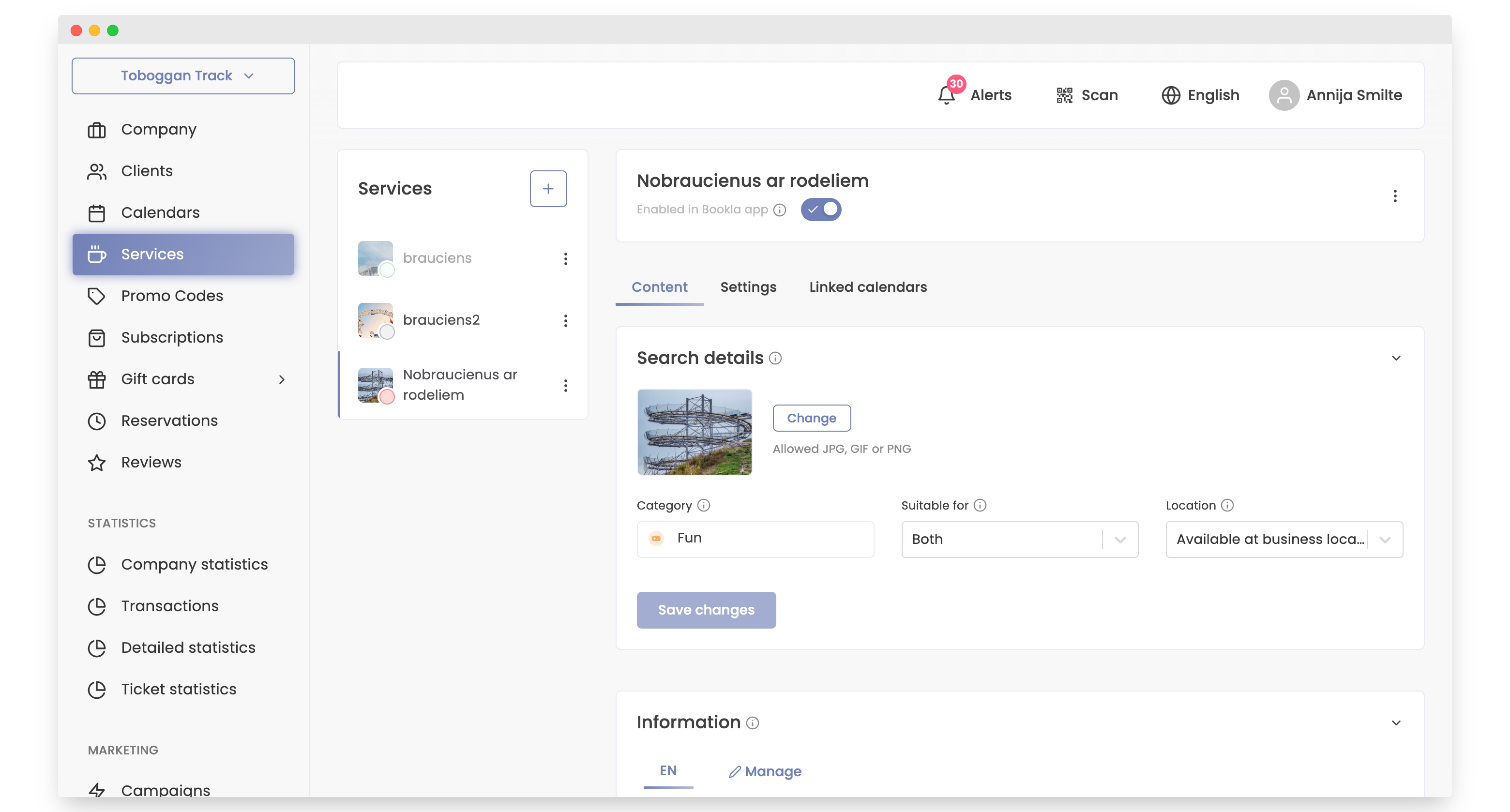
Task: Click the Subscriptions bag icon
Action: pyautogui.click(x=97, y=338)
